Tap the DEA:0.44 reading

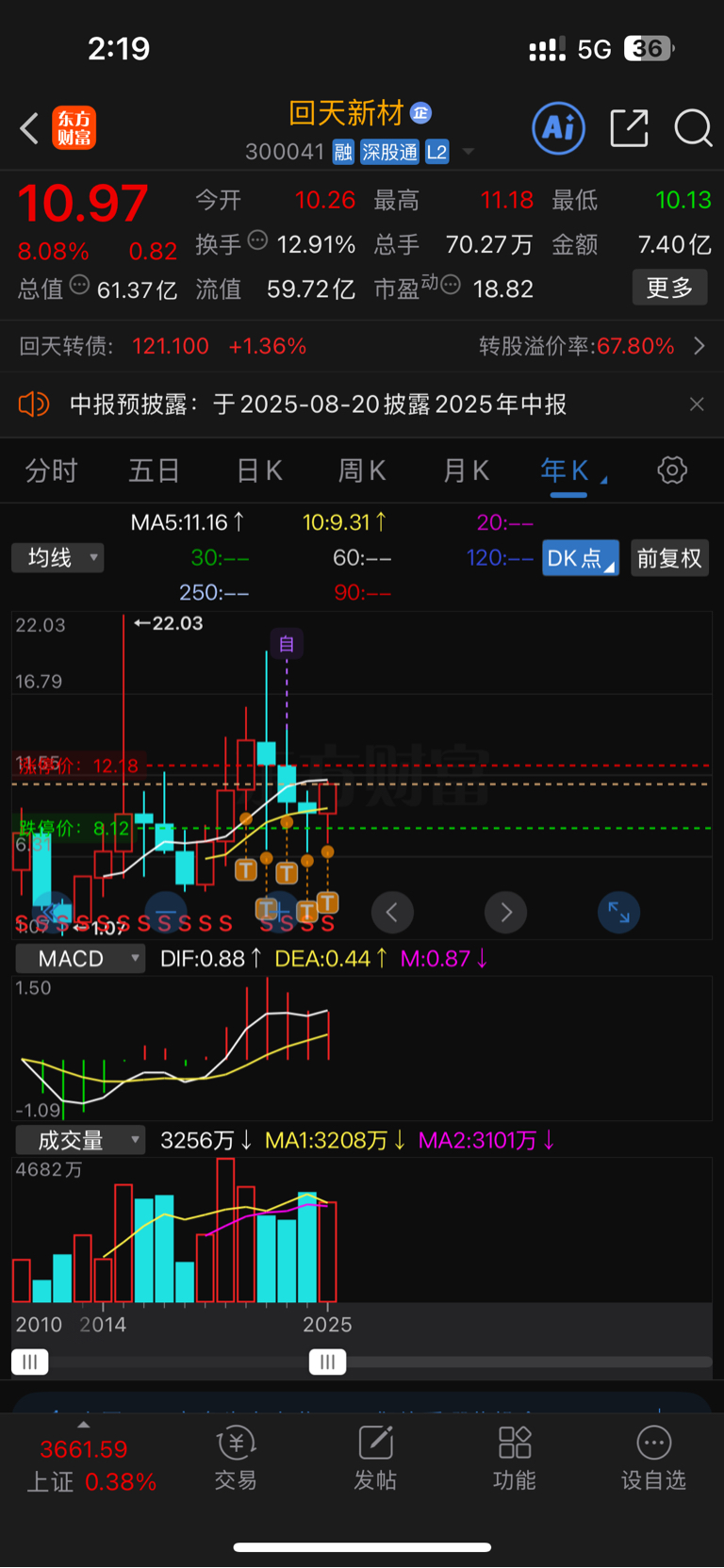331,959
